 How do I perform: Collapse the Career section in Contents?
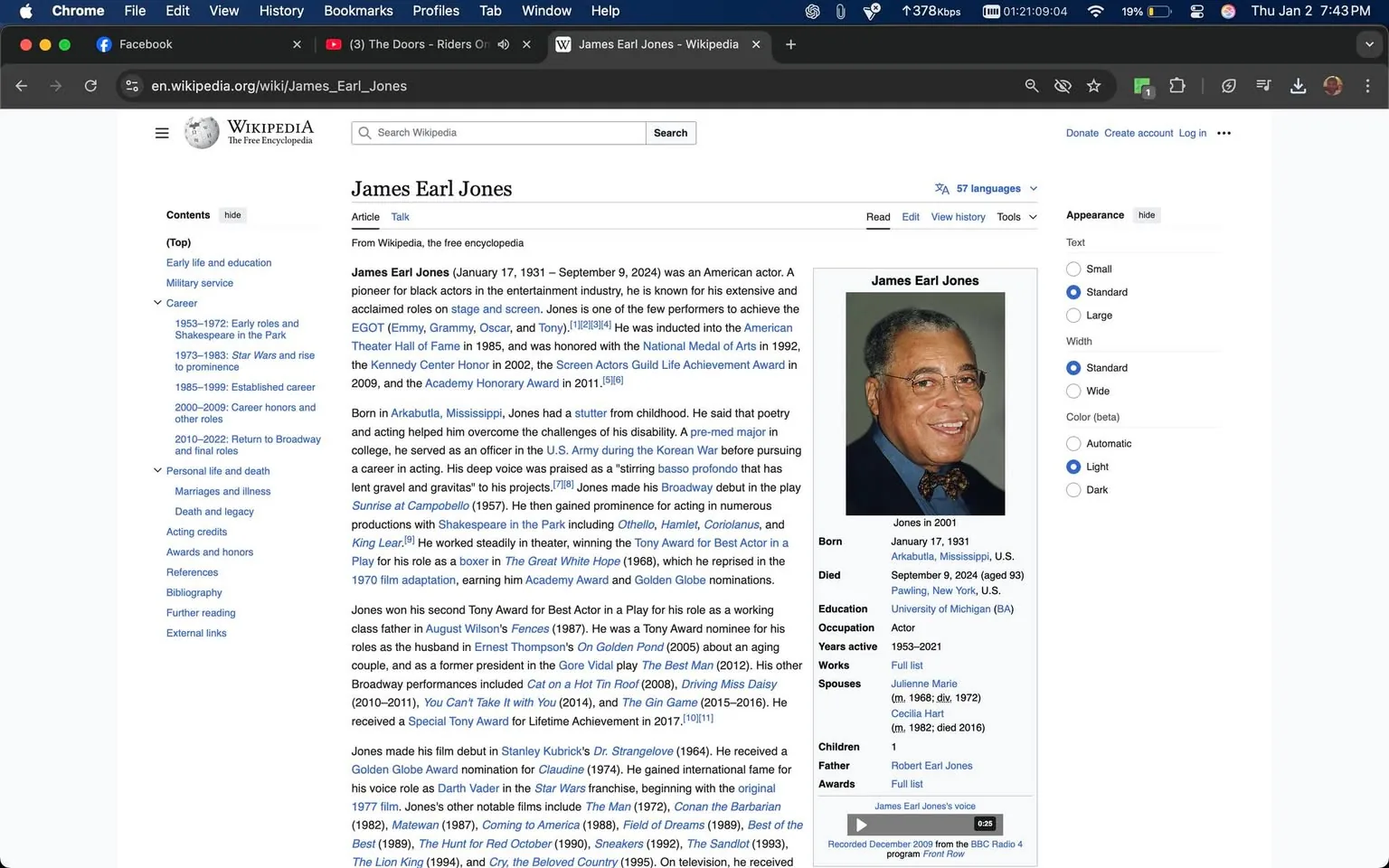click(157, 303)
